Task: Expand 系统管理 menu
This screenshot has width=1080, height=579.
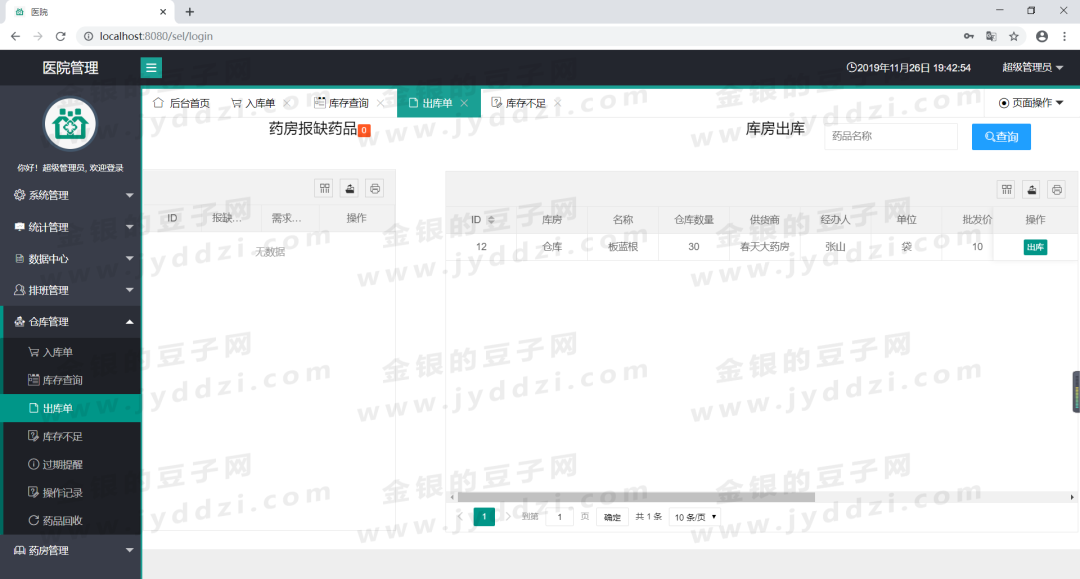Action: coord(70,196)
